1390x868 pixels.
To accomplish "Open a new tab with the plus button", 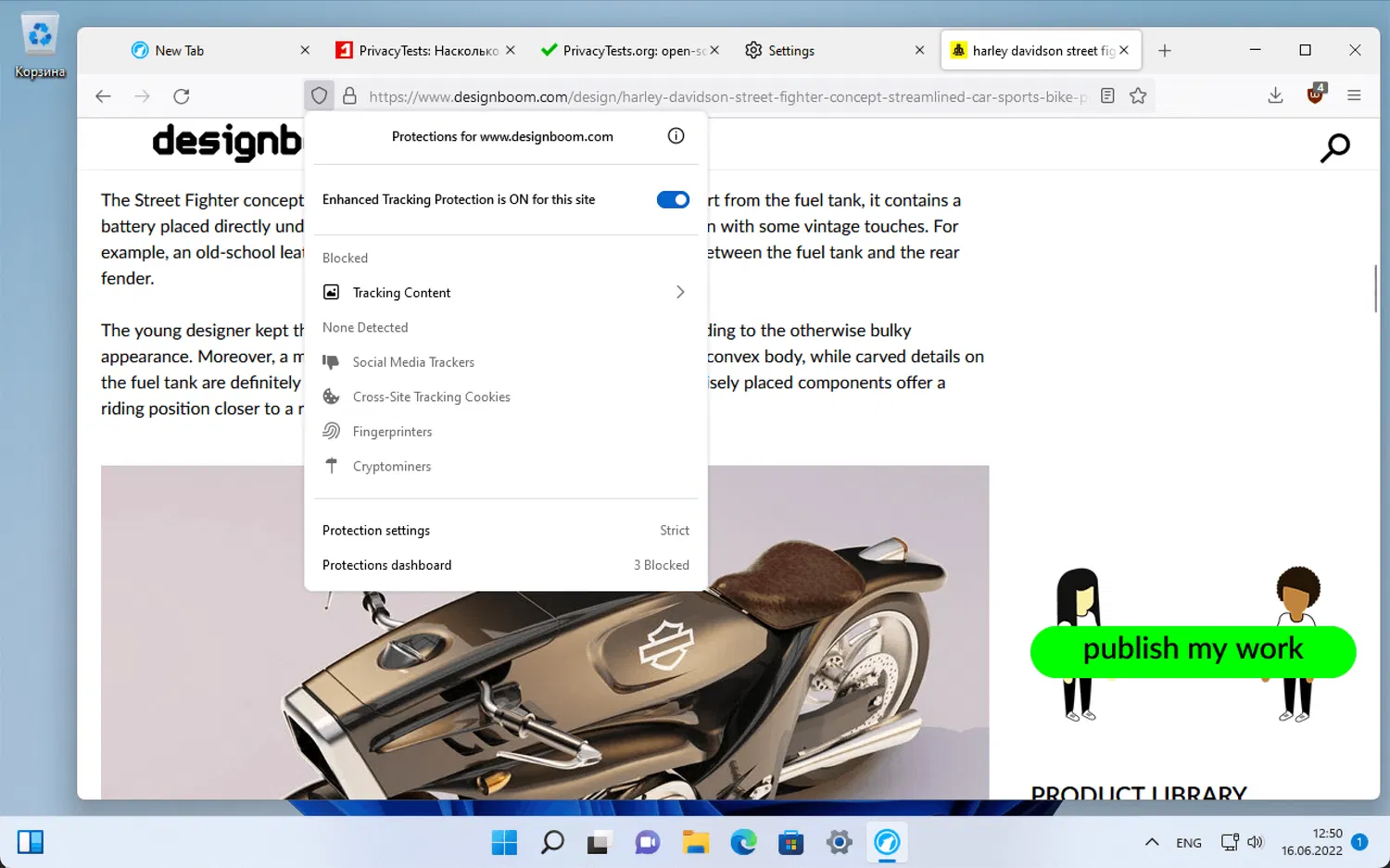I will (x=1165, y=51).
